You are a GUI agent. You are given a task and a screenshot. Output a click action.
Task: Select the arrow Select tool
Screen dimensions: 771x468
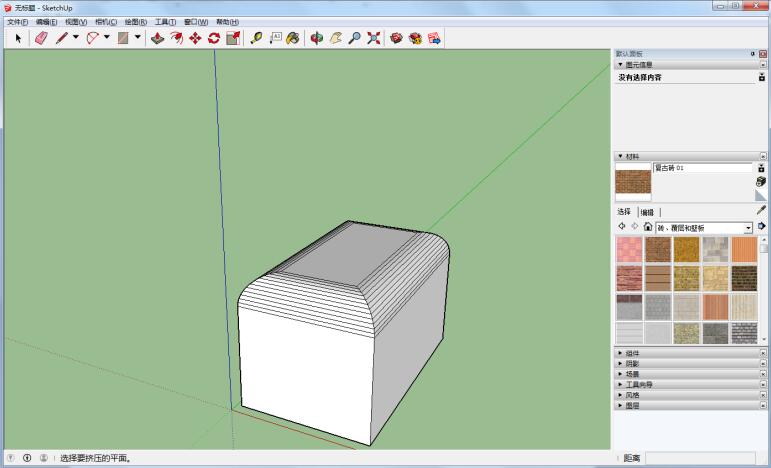(x=18, y=38)
